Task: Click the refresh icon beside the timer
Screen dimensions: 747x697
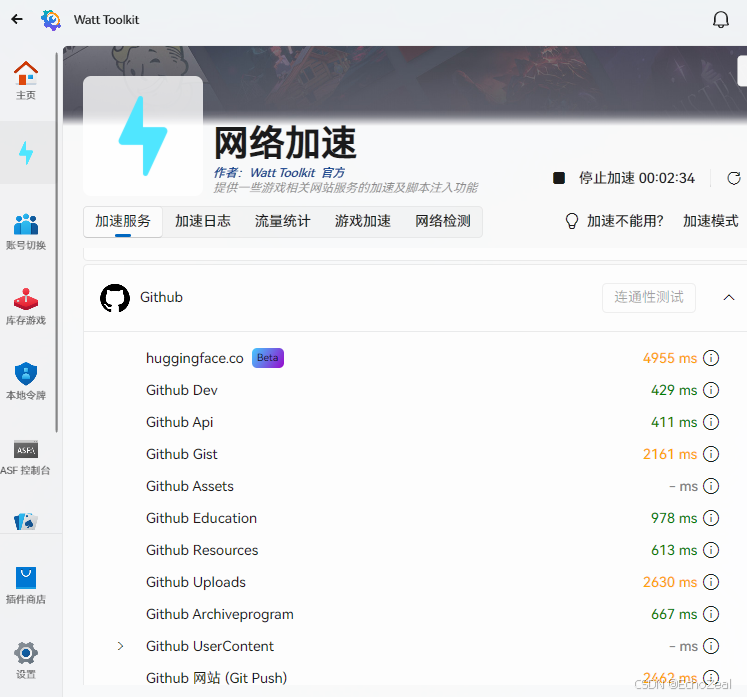Action: (734, 178)
